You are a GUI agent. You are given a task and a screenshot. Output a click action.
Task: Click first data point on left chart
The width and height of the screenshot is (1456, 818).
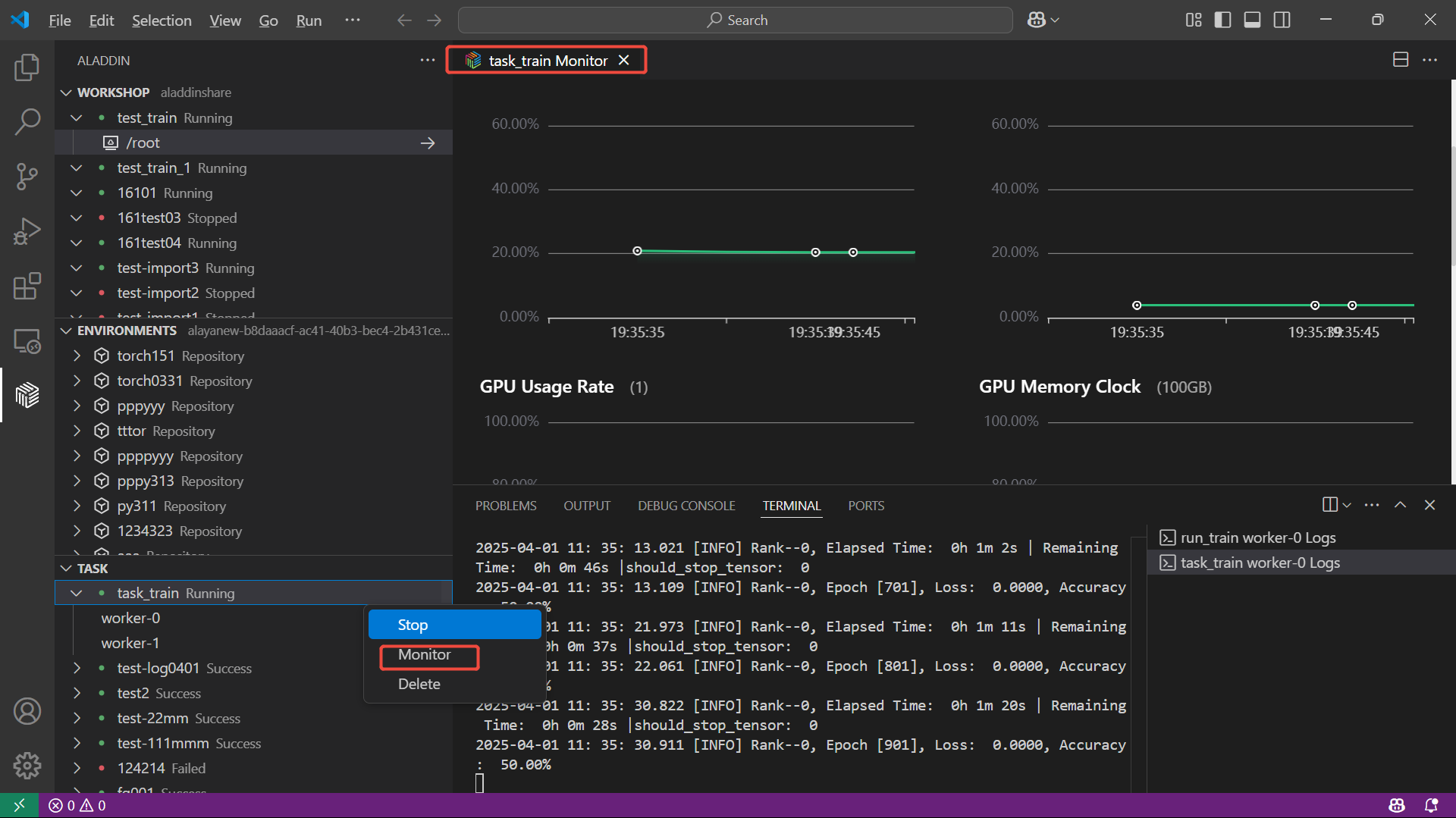pos(638,251)
